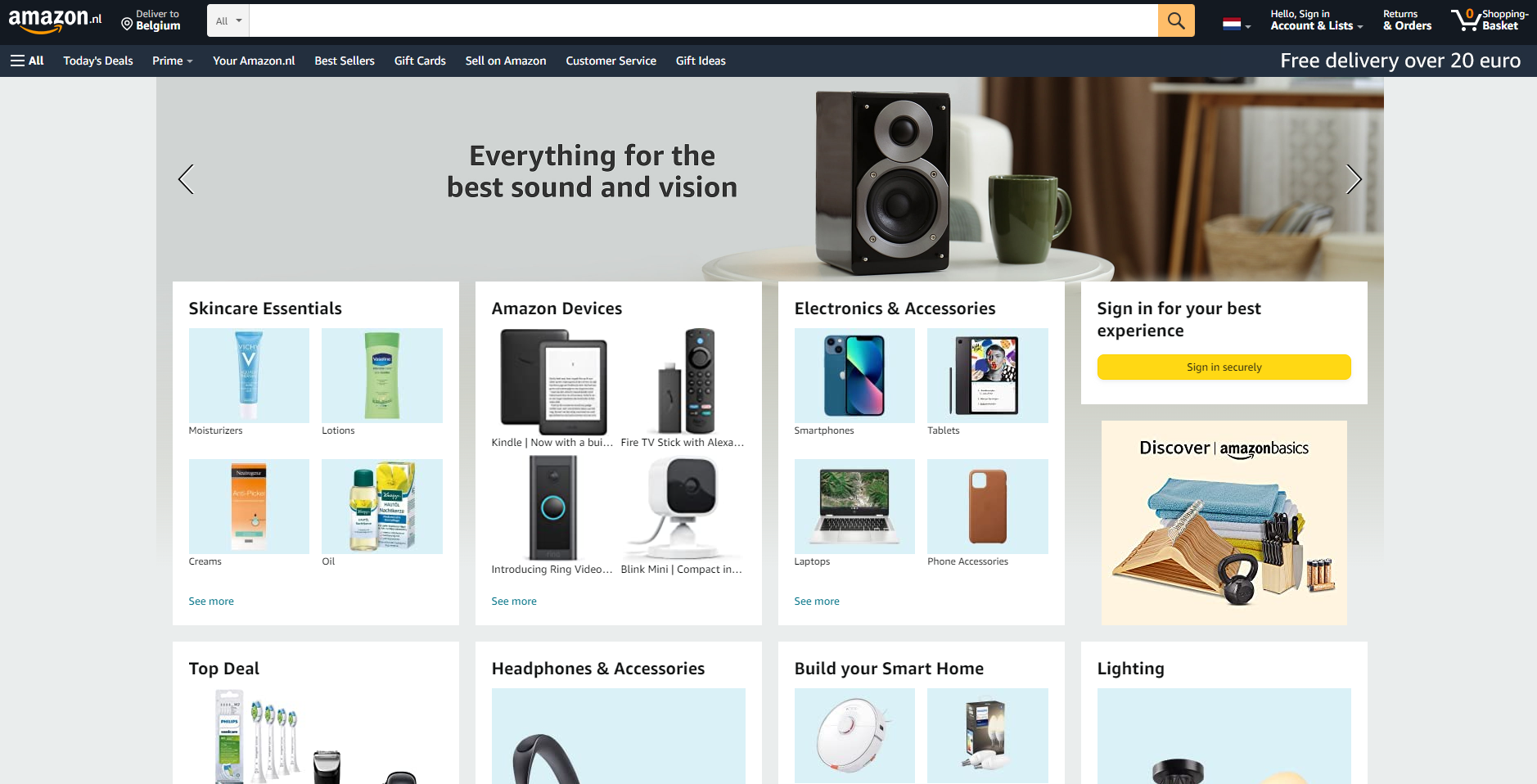Open Gift Cards navigation item
This screenshot has width=1537, height=784.
(x=420, y=61)
